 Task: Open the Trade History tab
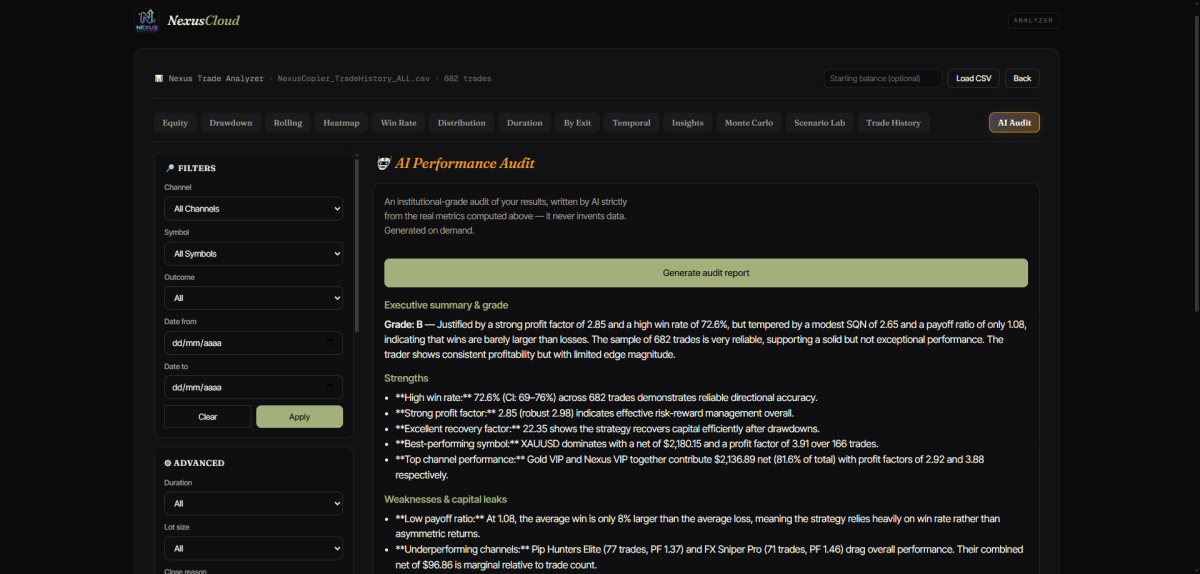[893, 123]
